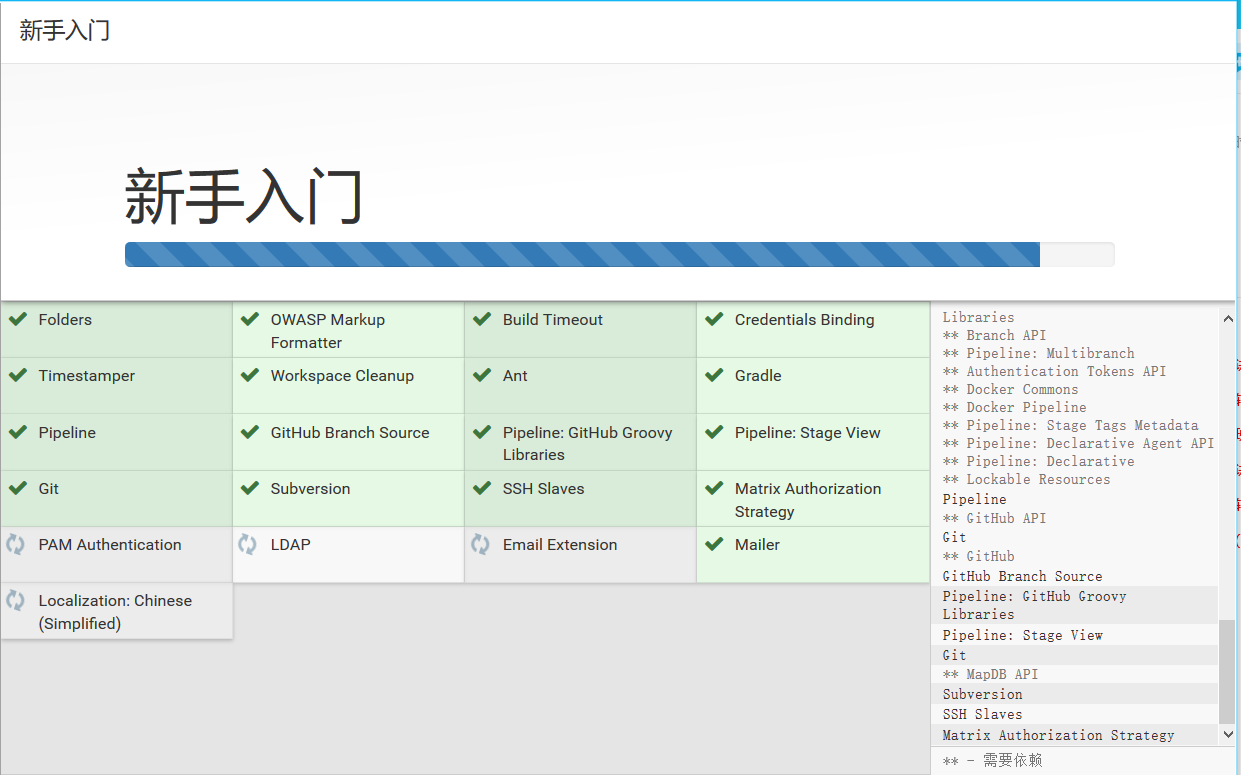
Task: Click the checkmark next to Subversion tile
Action: pyautogui.click(x=250, y=489)
